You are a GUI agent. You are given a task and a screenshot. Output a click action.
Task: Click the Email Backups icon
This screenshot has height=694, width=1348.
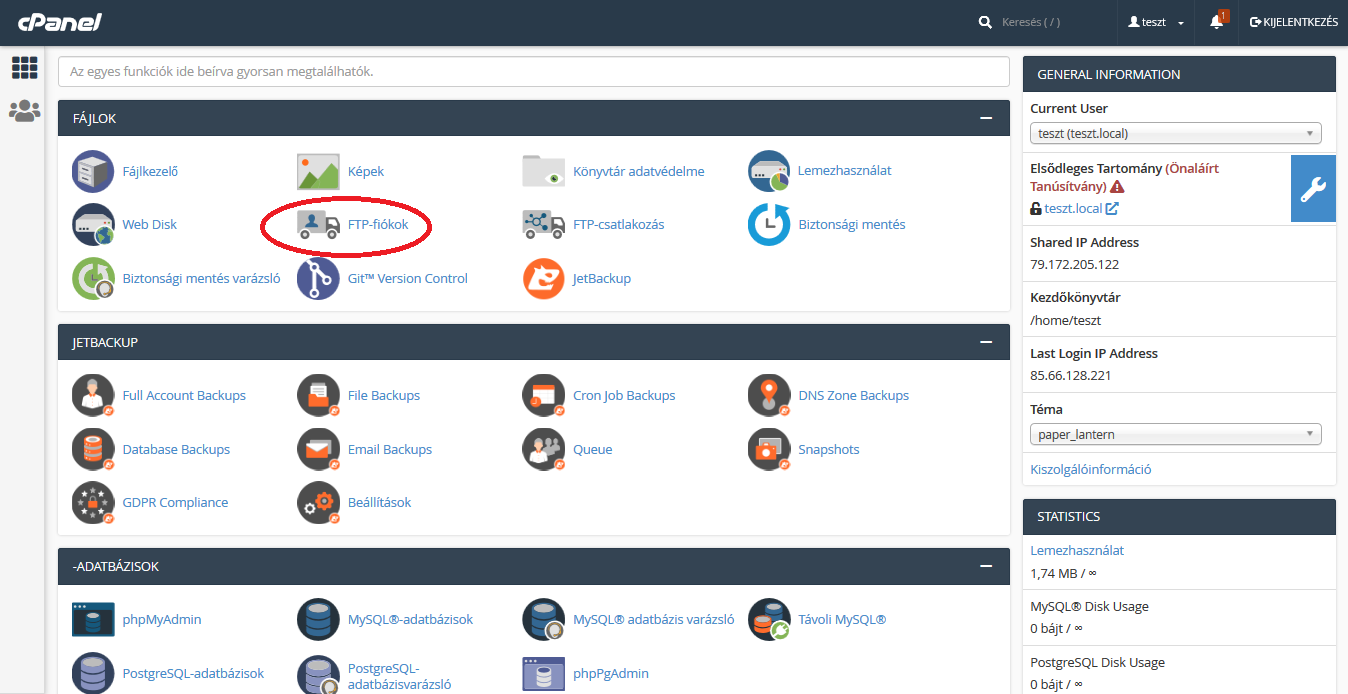tap(318, 449)
